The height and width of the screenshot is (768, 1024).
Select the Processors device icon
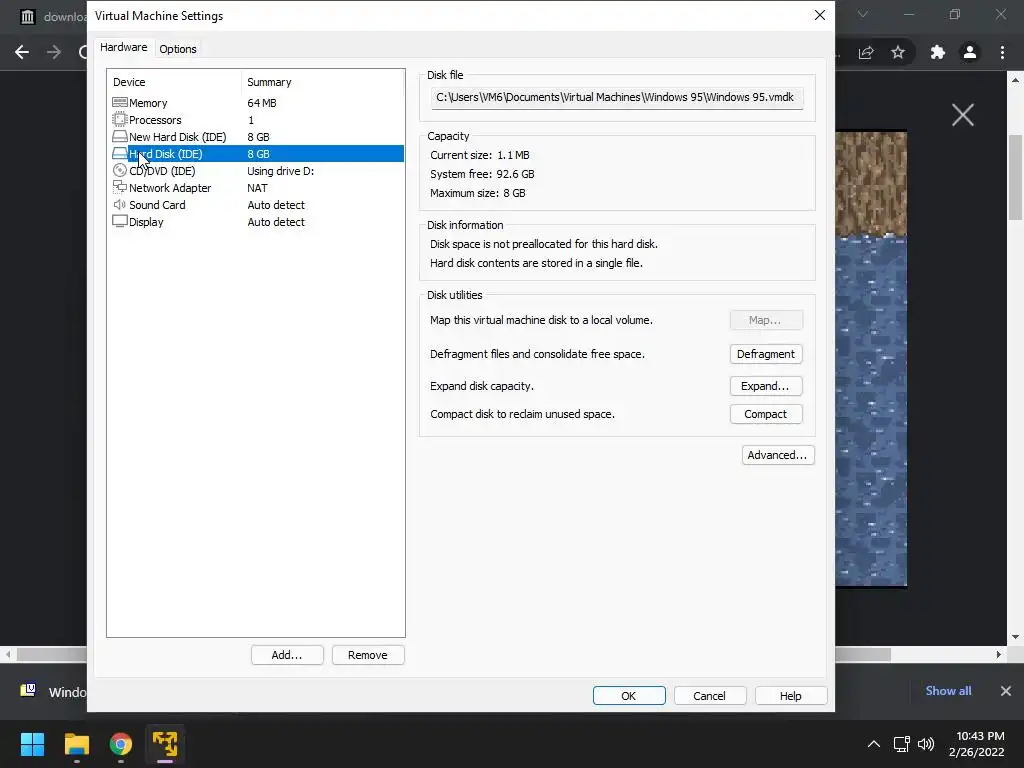pyautogui.click(x=120, y=120)
